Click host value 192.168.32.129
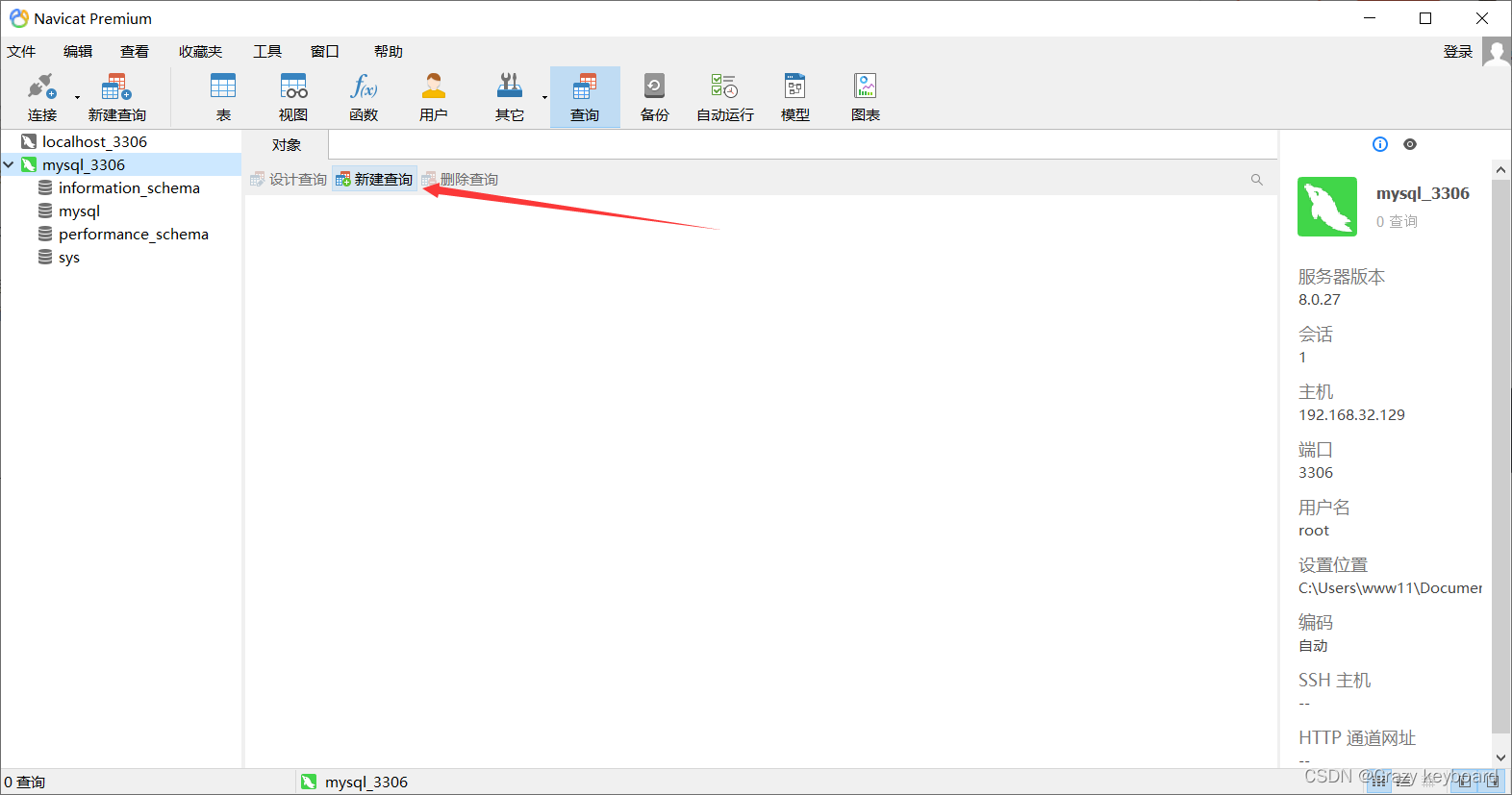Viewport: 1512px width, 795px height. 1351,415
